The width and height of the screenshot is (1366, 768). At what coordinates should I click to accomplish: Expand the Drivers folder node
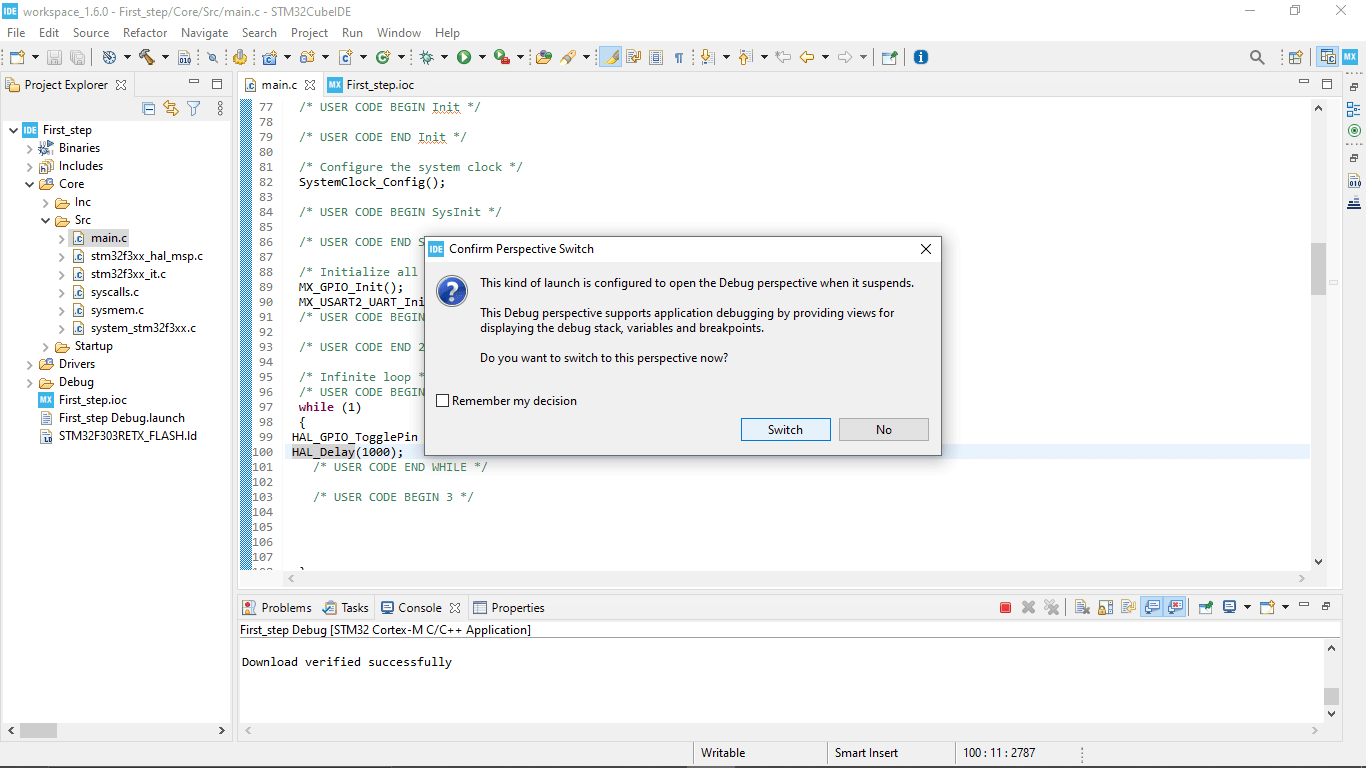(30, 364)
